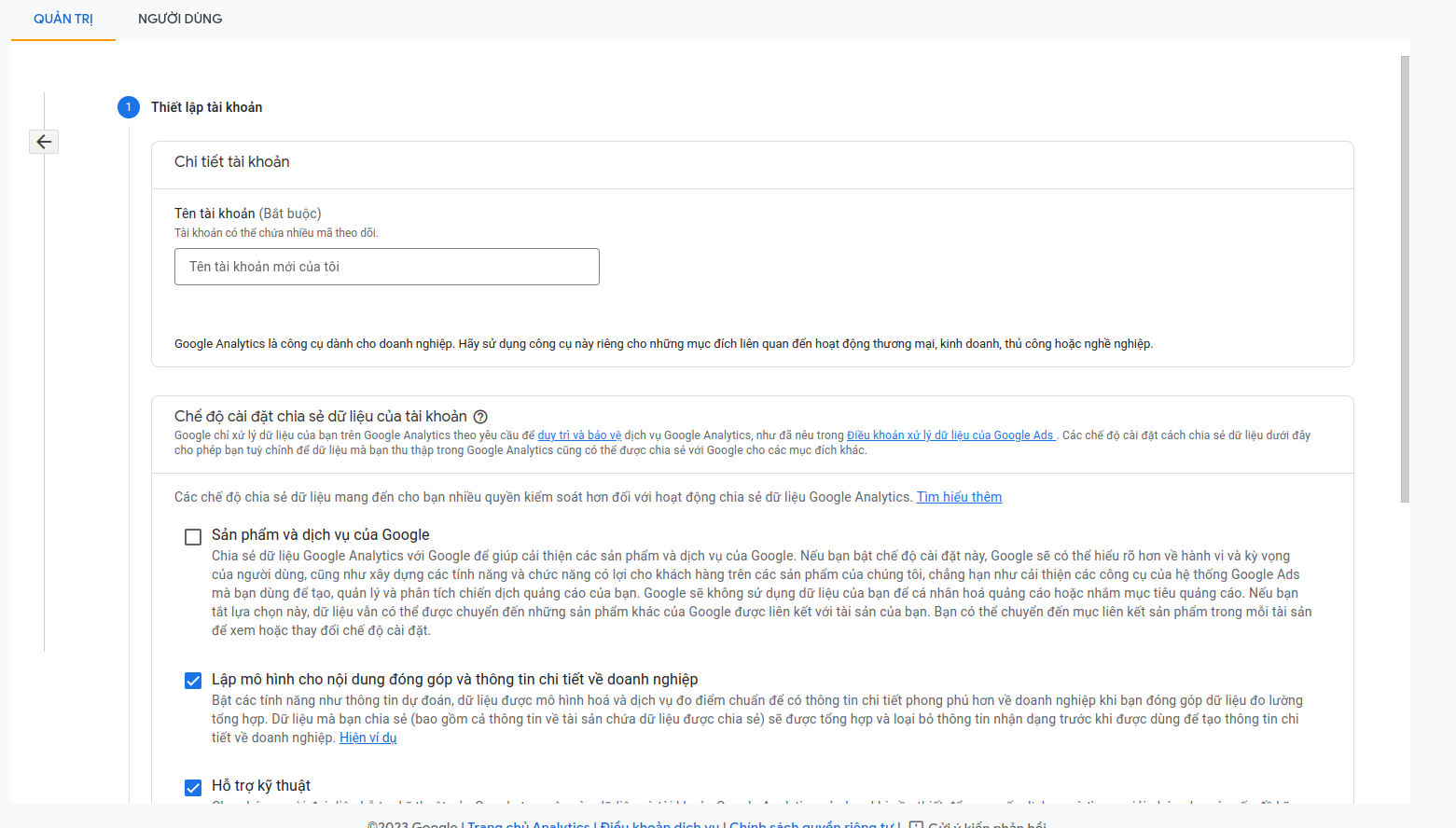This screenshot has height=828, width=1456.
Task: Switch to the QUẢN TRỊ tab
Action: click(63, 19)
